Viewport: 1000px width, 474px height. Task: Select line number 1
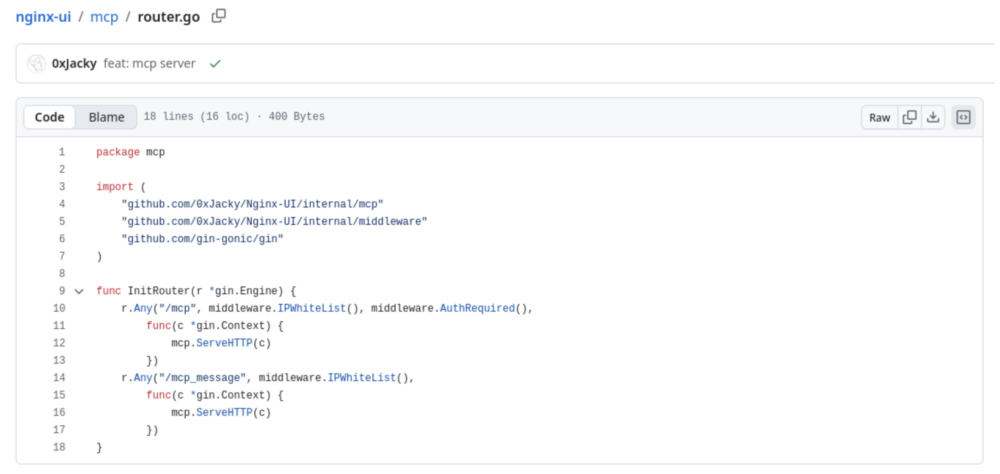point(61,152)
